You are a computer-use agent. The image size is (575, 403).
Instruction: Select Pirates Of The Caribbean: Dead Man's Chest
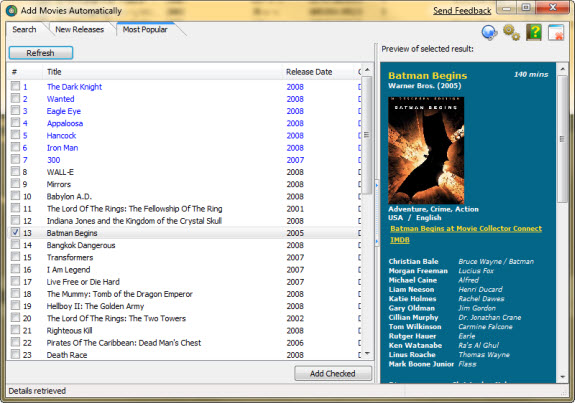pyautogui.click(x=124, y=342)
